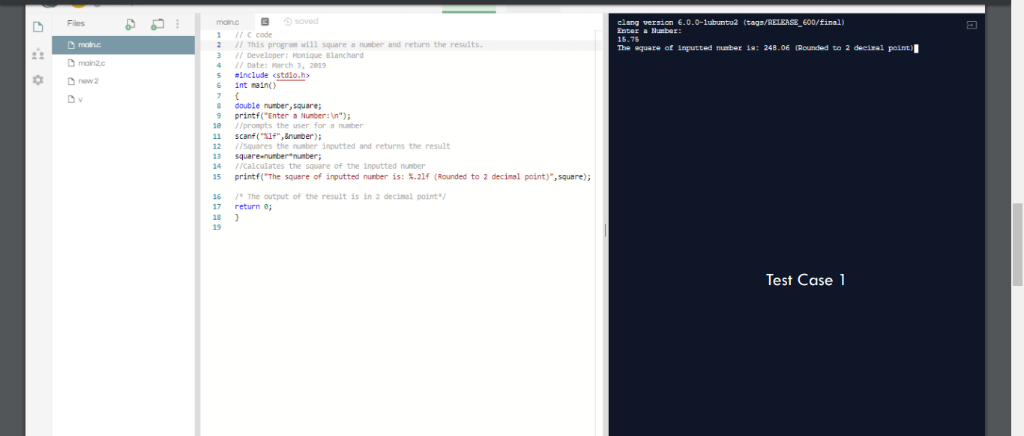Click code line 1 '// C code'
Image resolution: width=1024 pixels, height=436 pixels.
click(253, 35)
